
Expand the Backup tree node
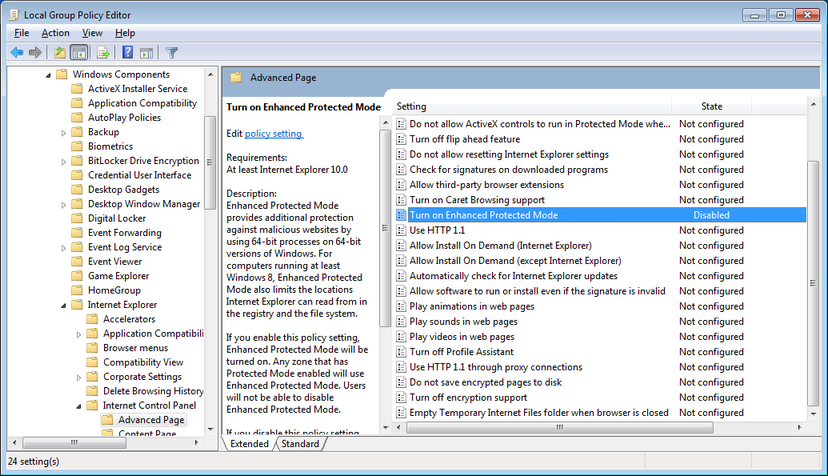coord(64,133)
